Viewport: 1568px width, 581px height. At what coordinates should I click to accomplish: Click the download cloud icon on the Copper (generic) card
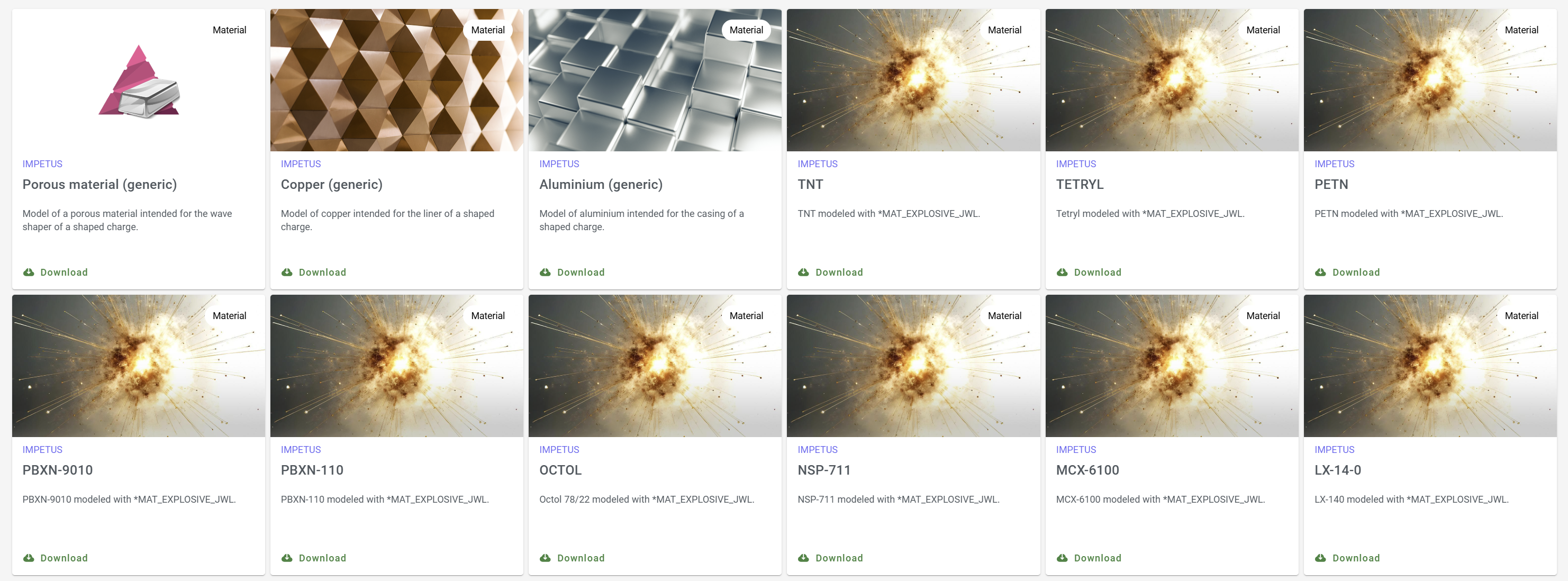pyautogui.click(x=287, y=272)
